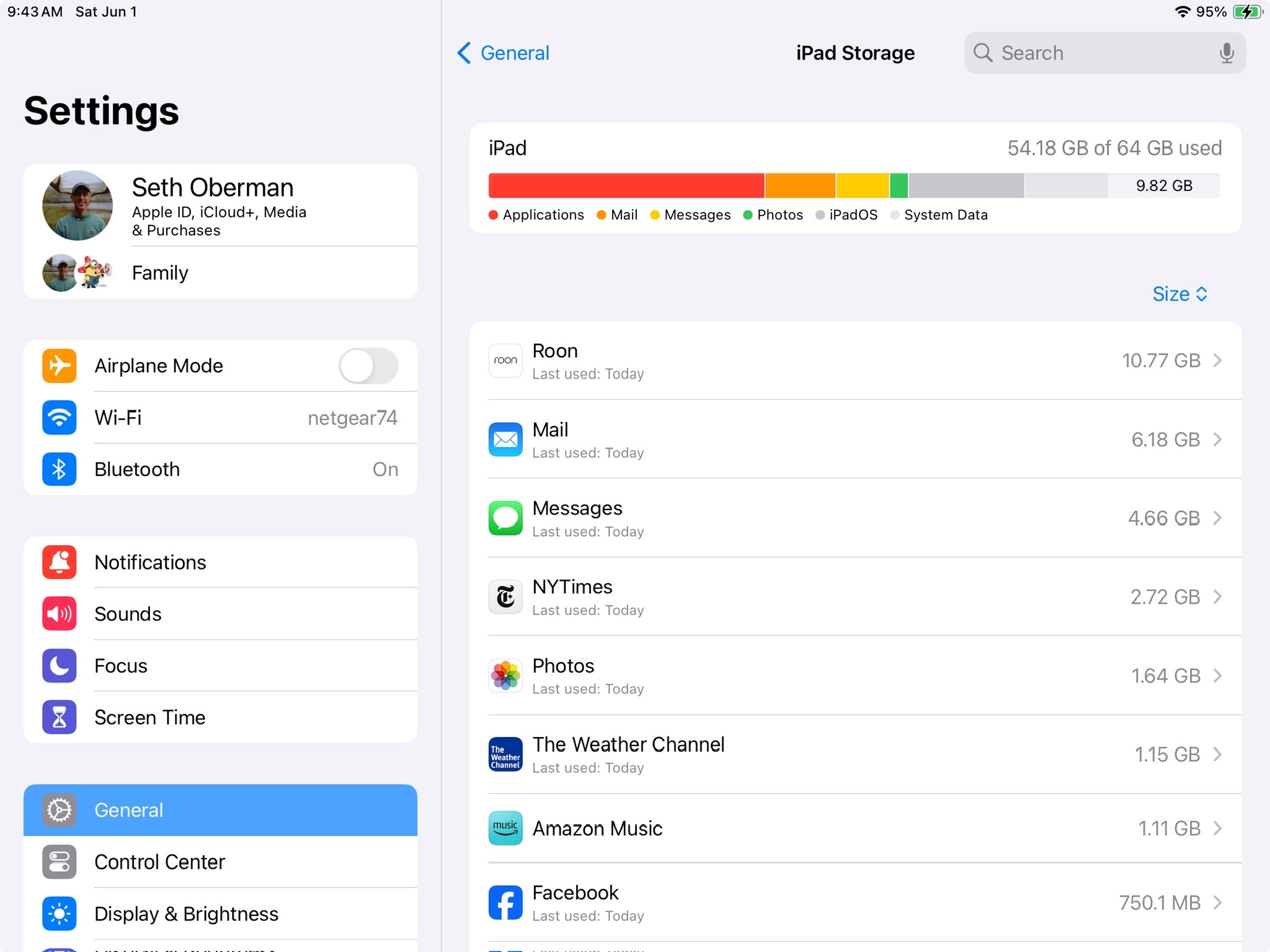Tap the 95% battery percentage
Viewport: 1270px width, 952px height.
click(x=1211, y=12)
